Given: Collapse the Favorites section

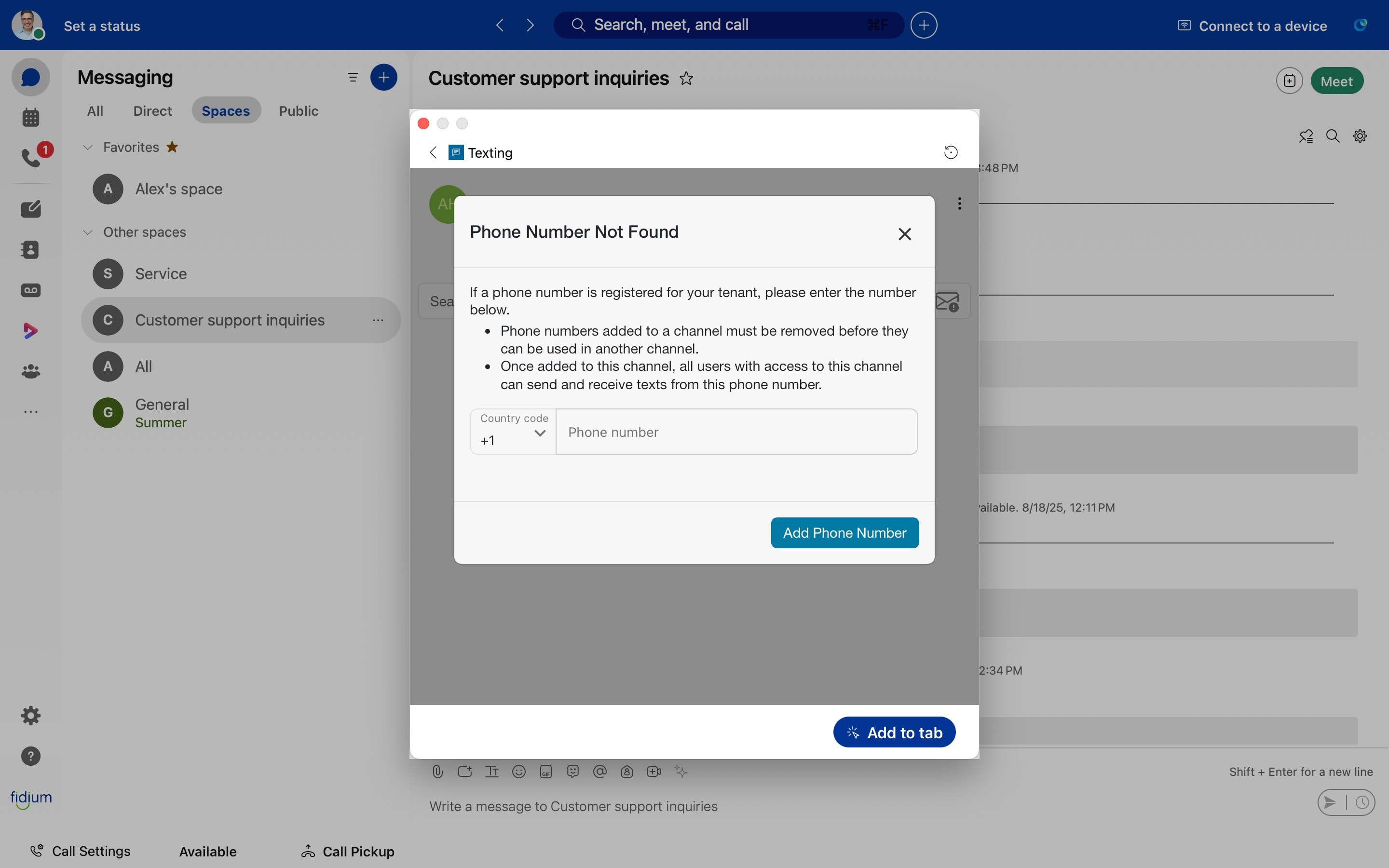Looking at the screenshot, I should 88,148.
